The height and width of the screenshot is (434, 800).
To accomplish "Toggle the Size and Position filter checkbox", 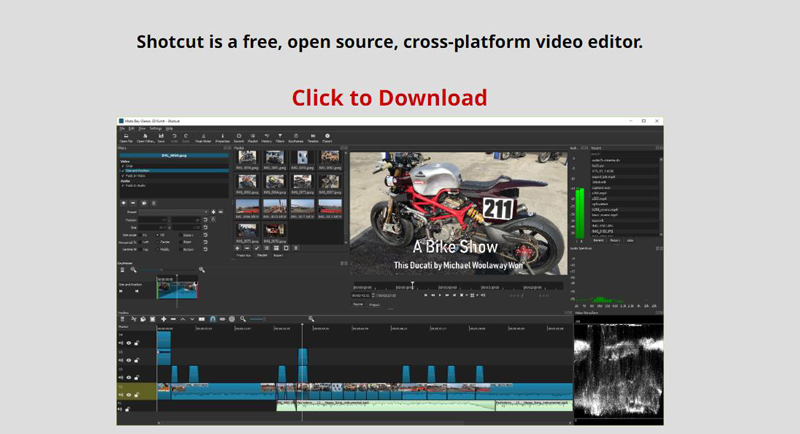I will 122,171.
